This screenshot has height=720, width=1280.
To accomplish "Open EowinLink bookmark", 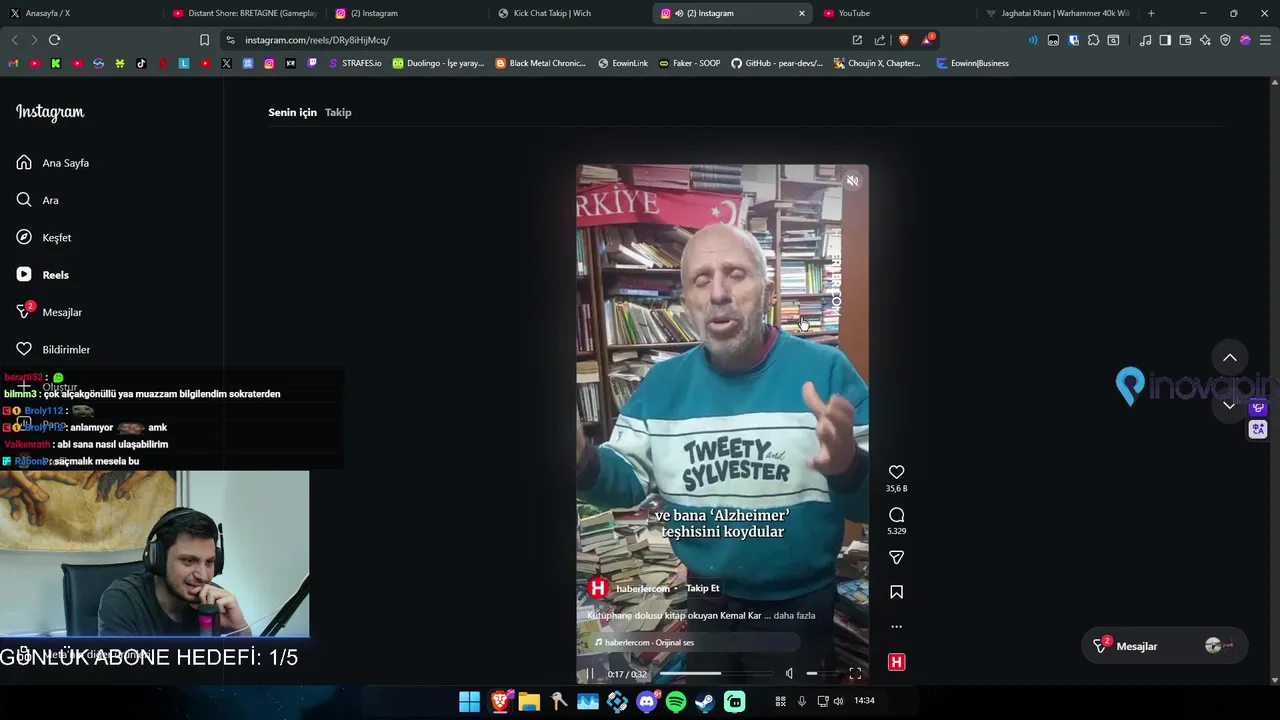I will (x=623, y=63).
